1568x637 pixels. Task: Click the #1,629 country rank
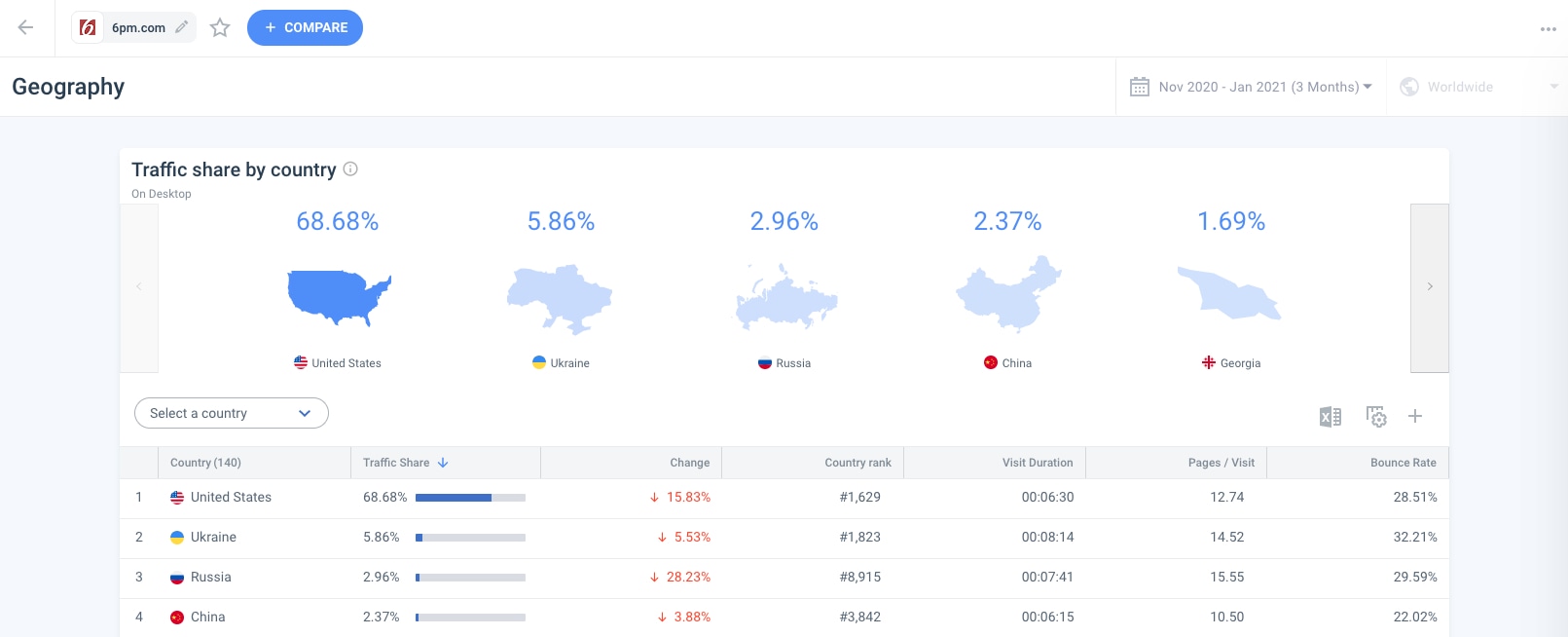click(x=860, y=497)
